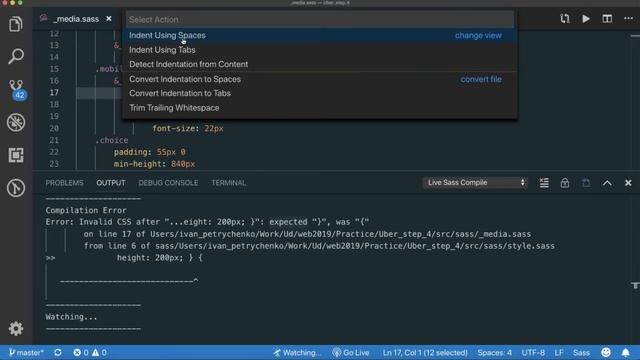640x360 pixels.
Task: Open Source Control with 42 changes
Action: click(x=16, y=89)
